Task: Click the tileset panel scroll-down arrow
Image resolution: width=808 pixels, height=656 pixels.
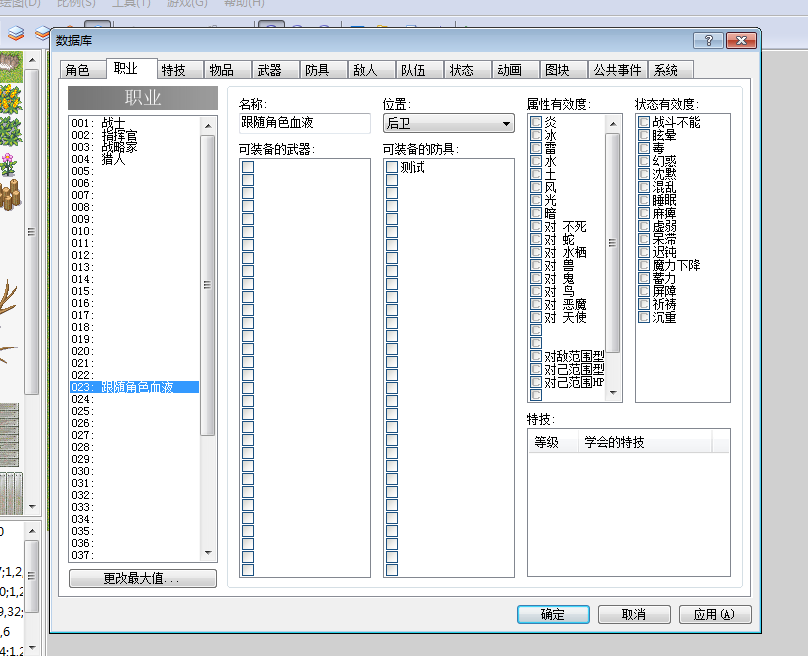Action: (x=32, y=507)
